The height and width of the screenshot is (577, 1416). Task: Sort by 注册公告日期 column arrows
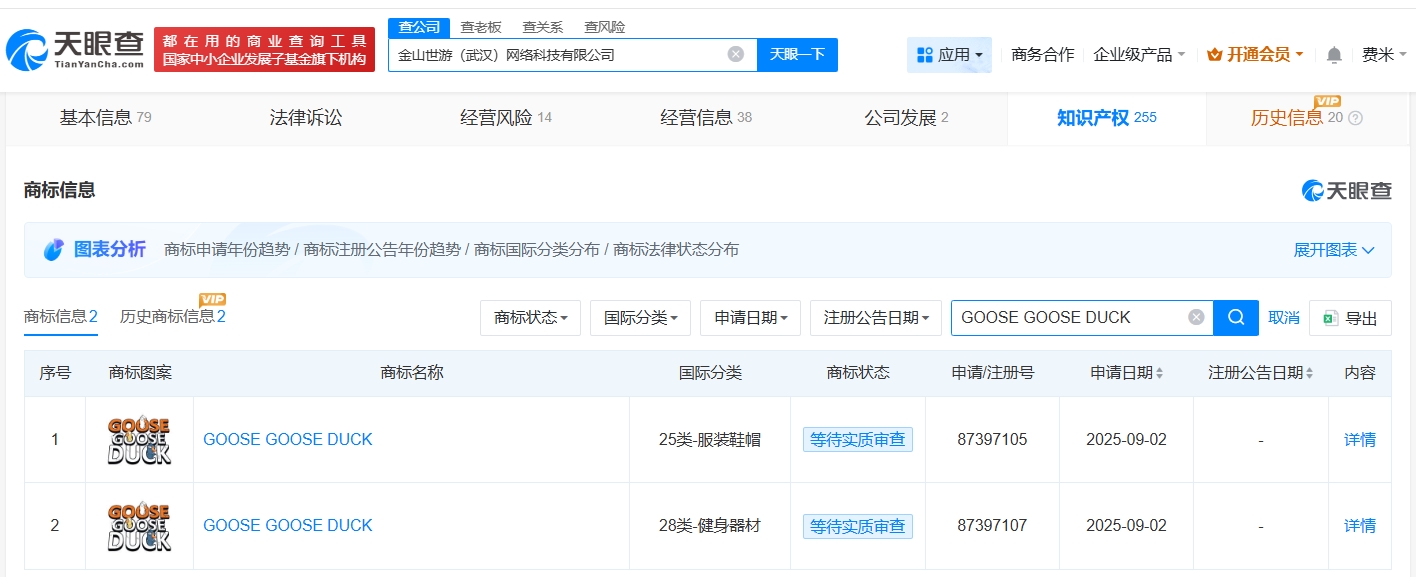pyautogui.click(x=1309, y=373)
